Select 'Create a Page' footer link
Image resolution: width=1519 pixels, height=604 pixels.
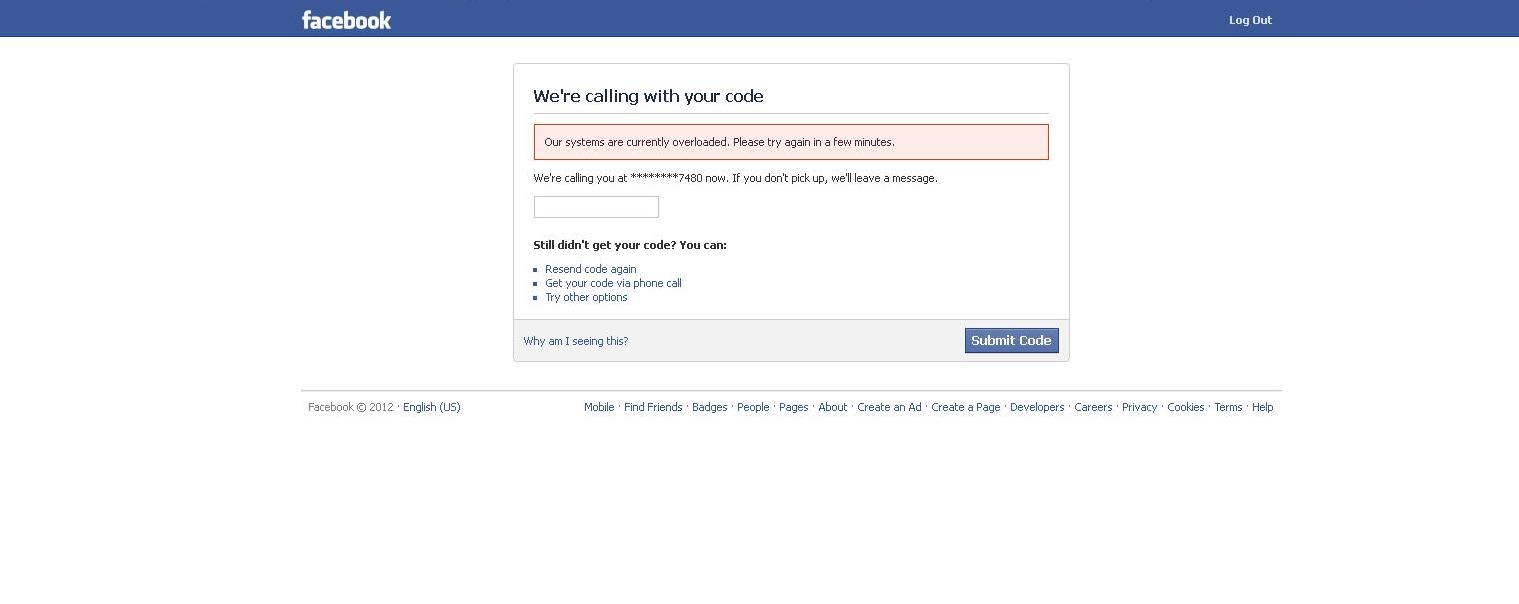[x=965, y=407]
